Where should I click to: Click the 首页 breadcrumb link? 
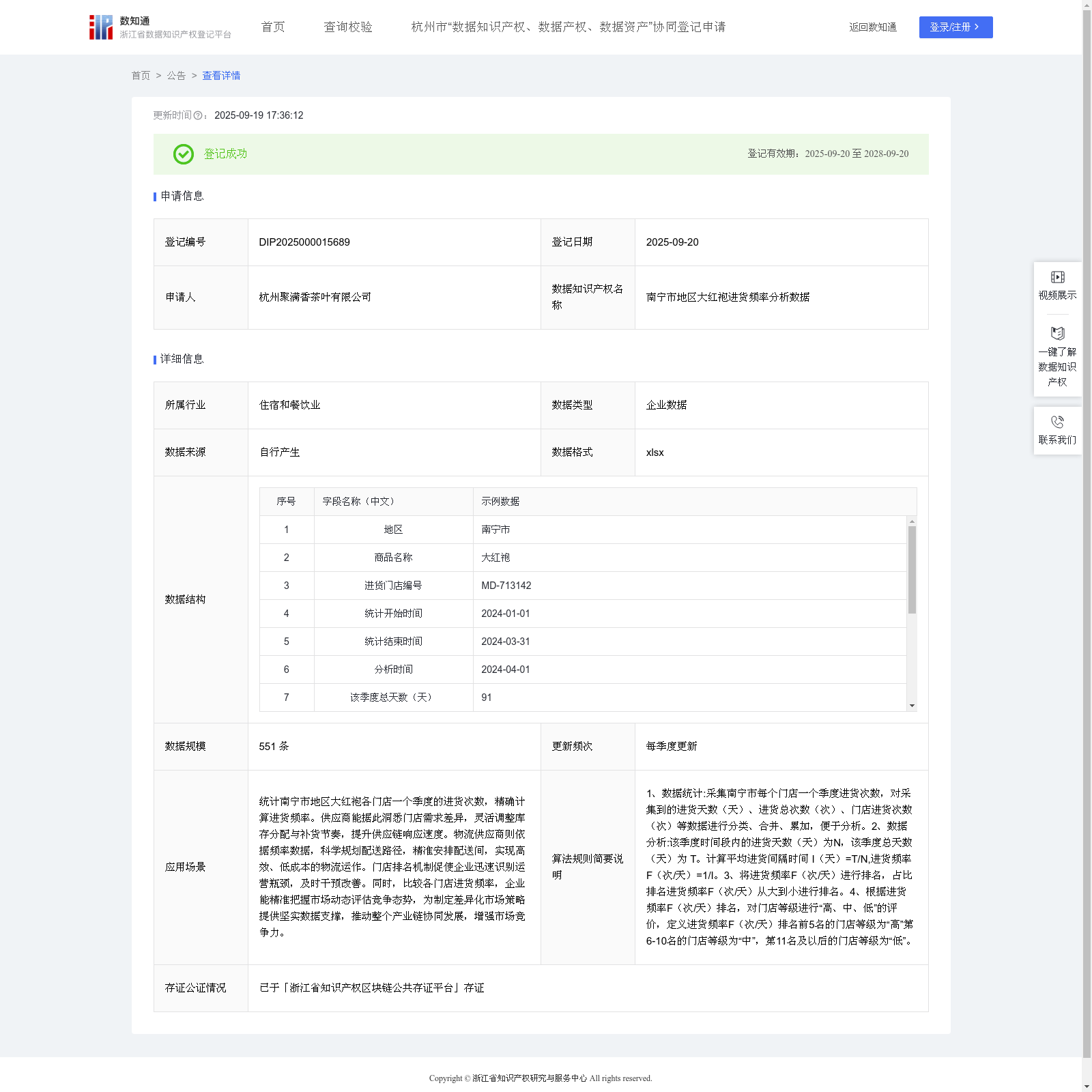pos(141,76)
